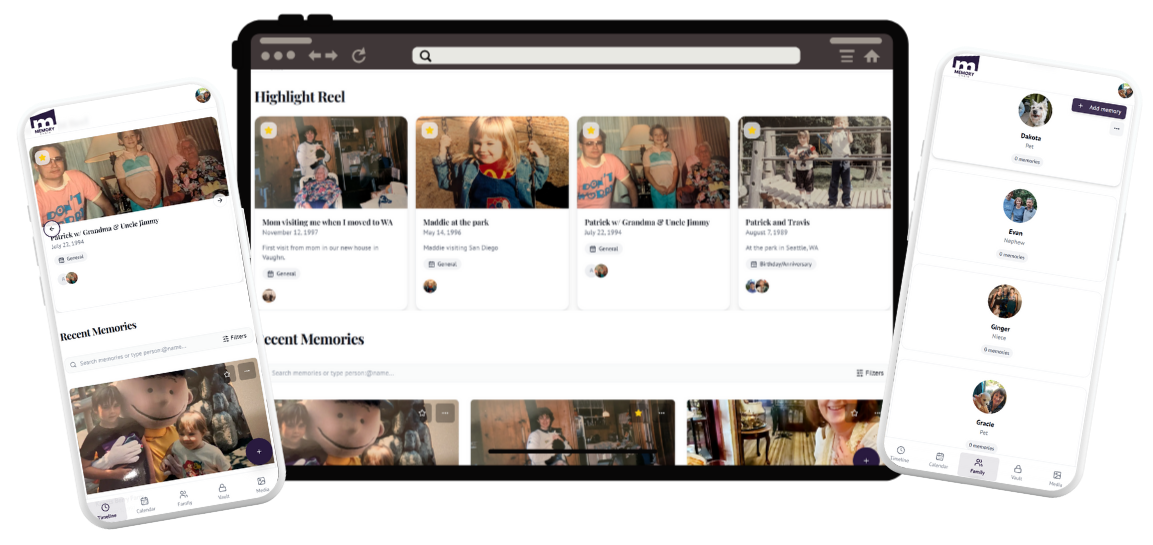The height and width of the screenshot is (545, 1153).
Task: Toggle star on 'Maddie at the park' card
Action: click(429, 130)
